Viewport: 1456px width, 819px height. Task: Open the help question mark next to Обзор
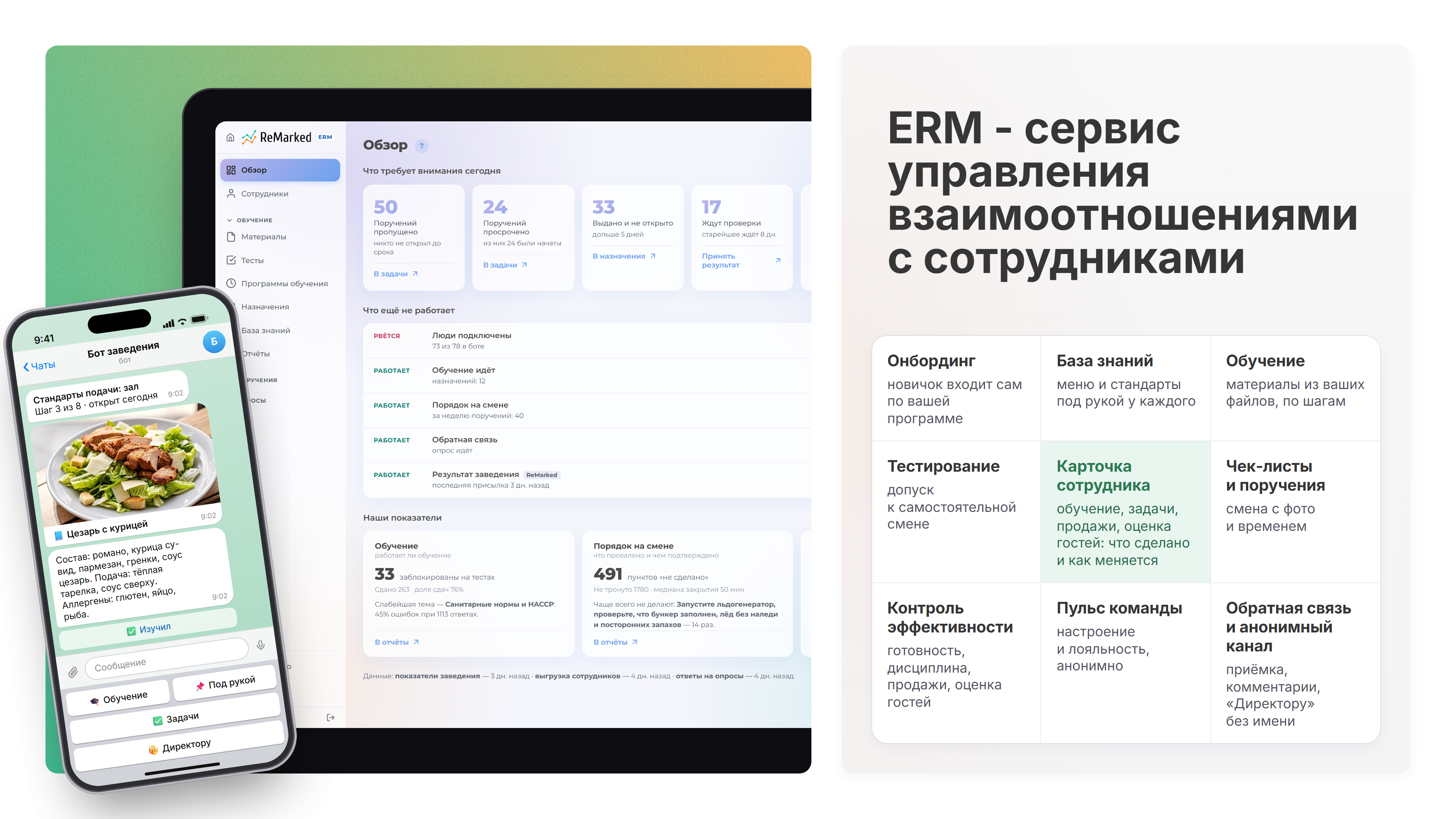click(421, 146)
